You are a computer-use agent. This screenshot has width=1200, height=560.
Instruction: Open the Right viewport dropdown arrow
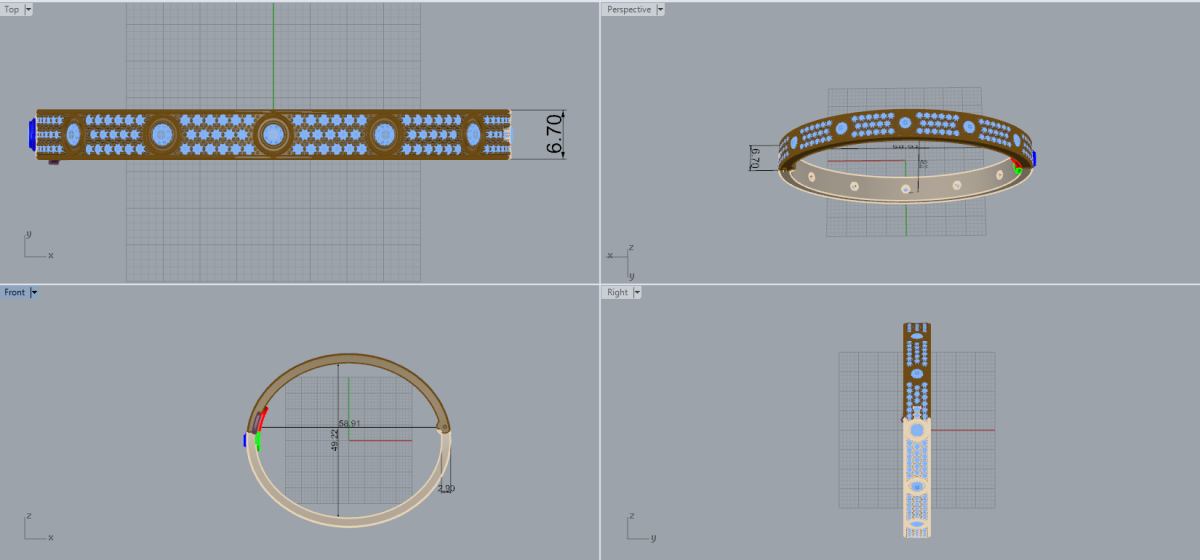point(637,292)
